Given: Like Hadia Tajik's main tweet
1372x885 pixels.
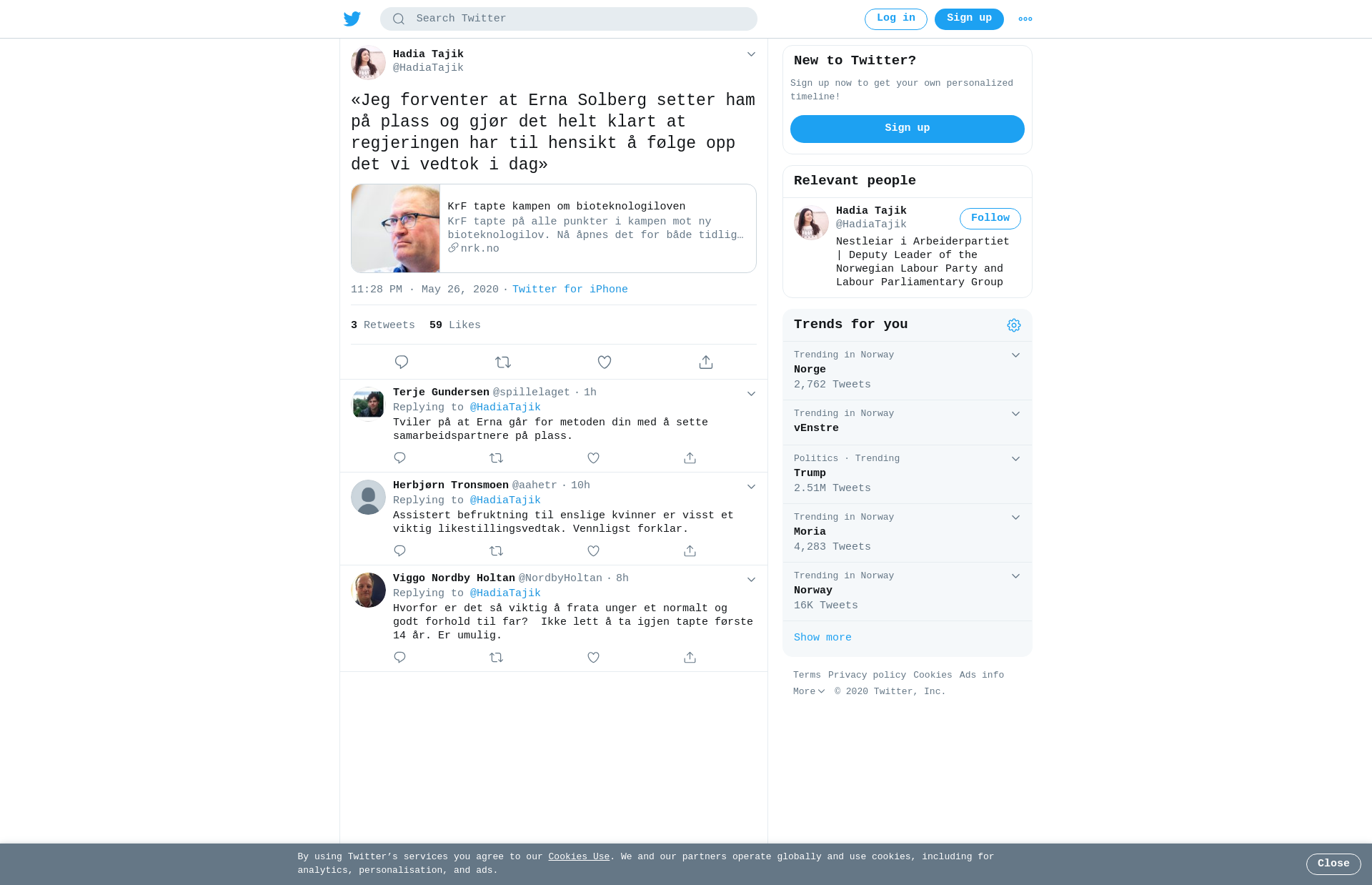Looking at the screenshot, I should tap(605, 362).
